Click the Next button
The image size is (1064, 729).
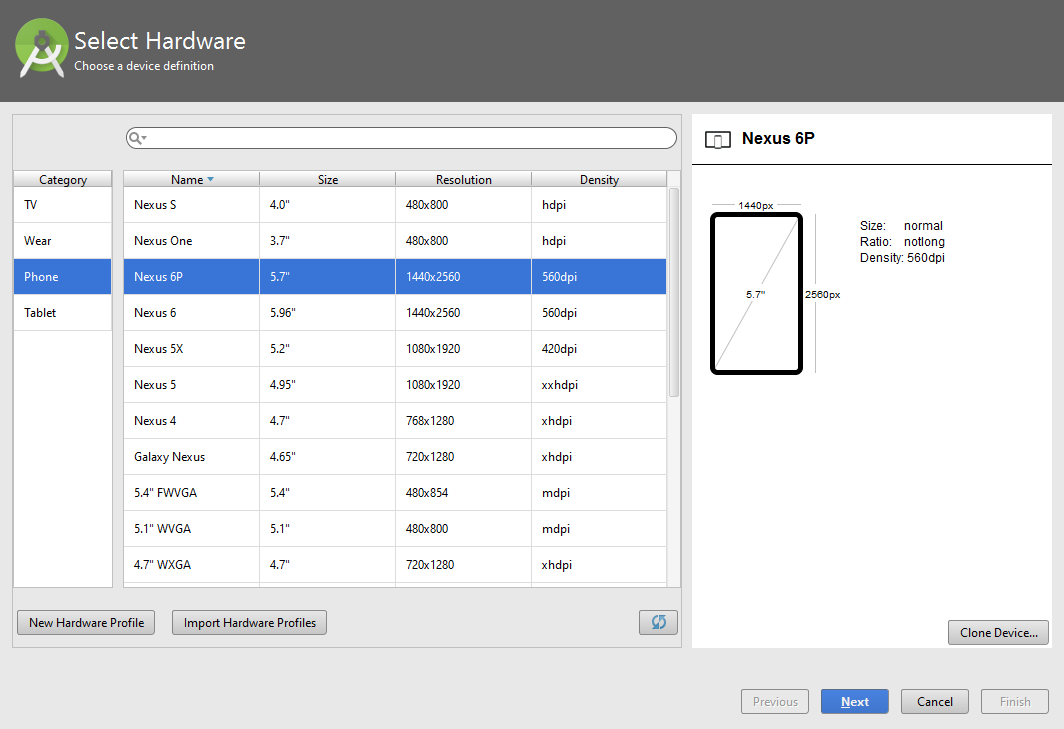(854, 701)
